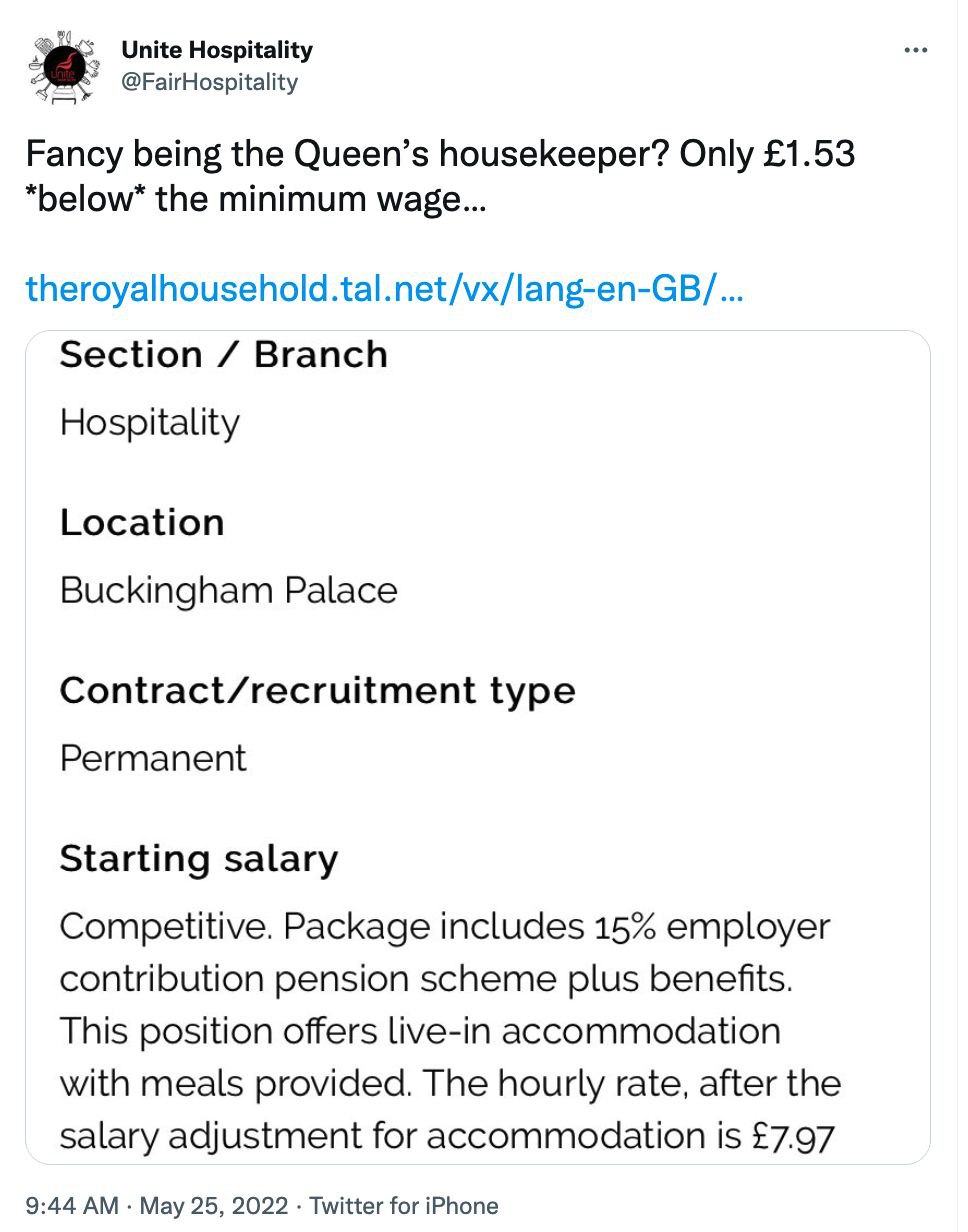Click the "*below* the minimum wage" text
The width and height of the screenshot is (968, 1232).
[x=255, y=199]
